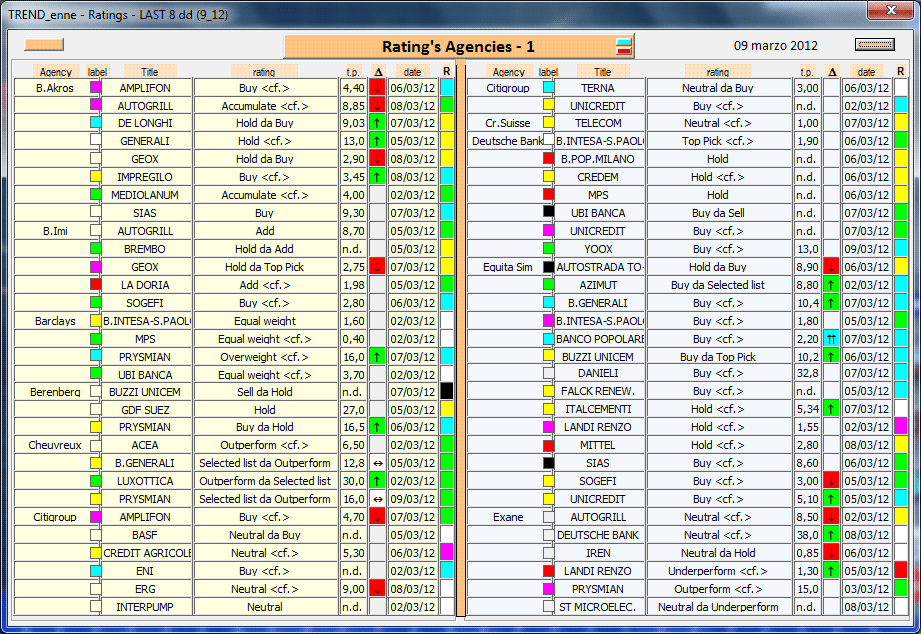Click the red-blue icon beside Rating's Agencies title

coord(624,46)
